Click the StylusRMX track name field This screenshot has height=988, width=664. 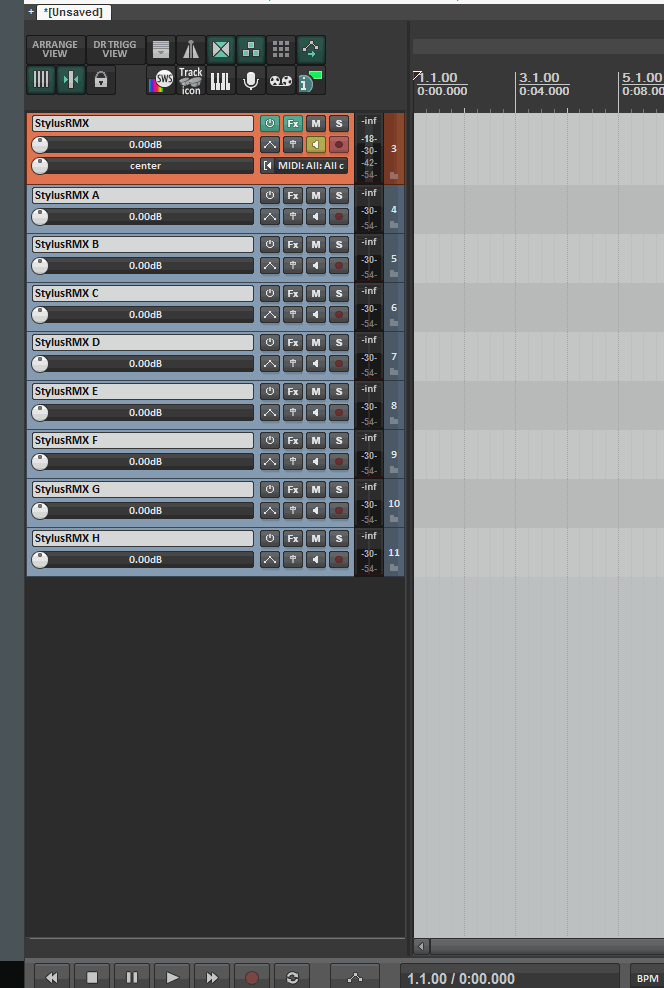pos(143,124)
